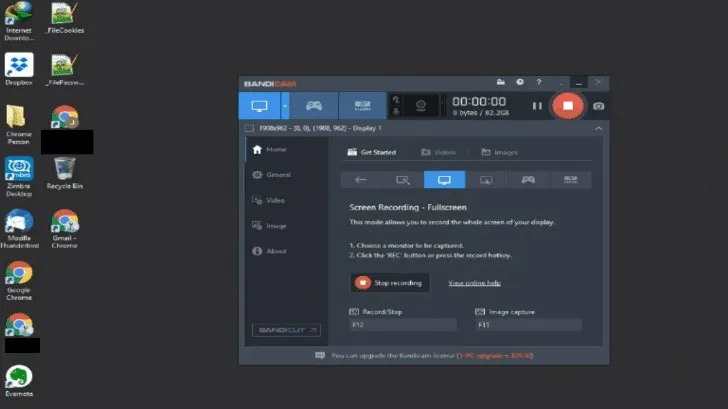Collapse the display info bar chevron

pyautogui.click(x=598, y=129)
